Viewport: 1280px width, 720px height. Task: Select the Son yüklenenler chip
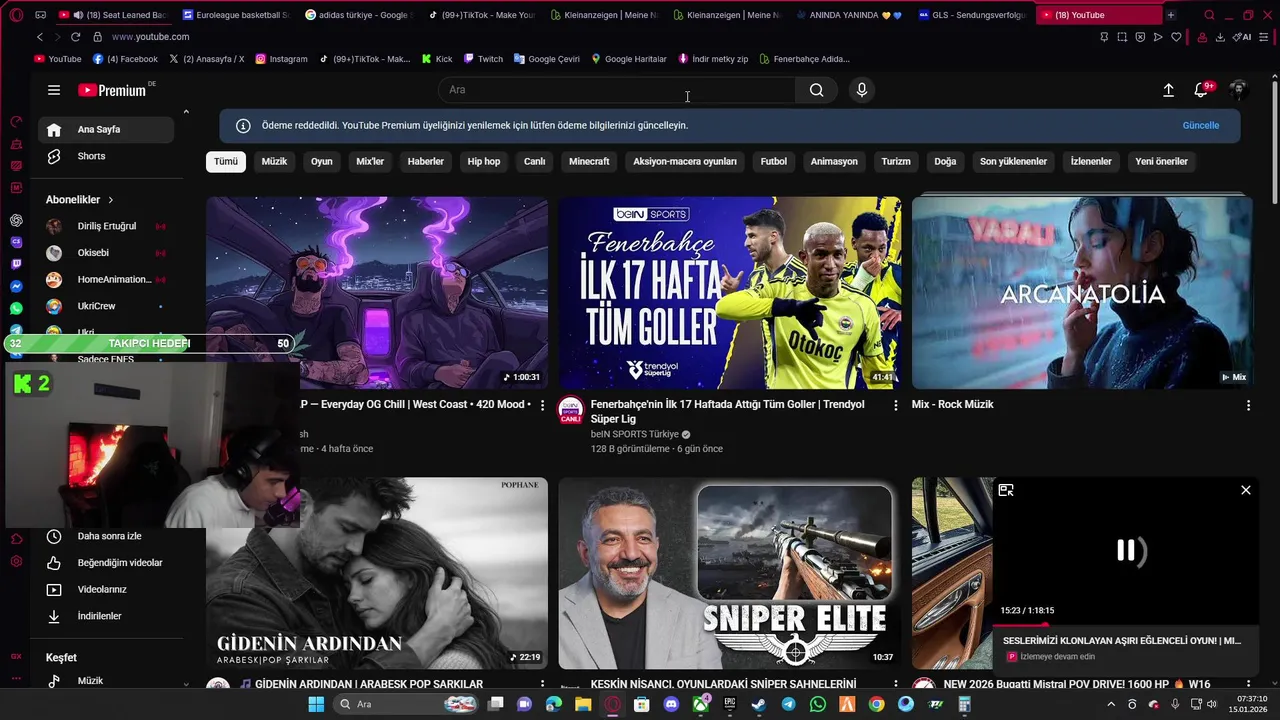1013,162
